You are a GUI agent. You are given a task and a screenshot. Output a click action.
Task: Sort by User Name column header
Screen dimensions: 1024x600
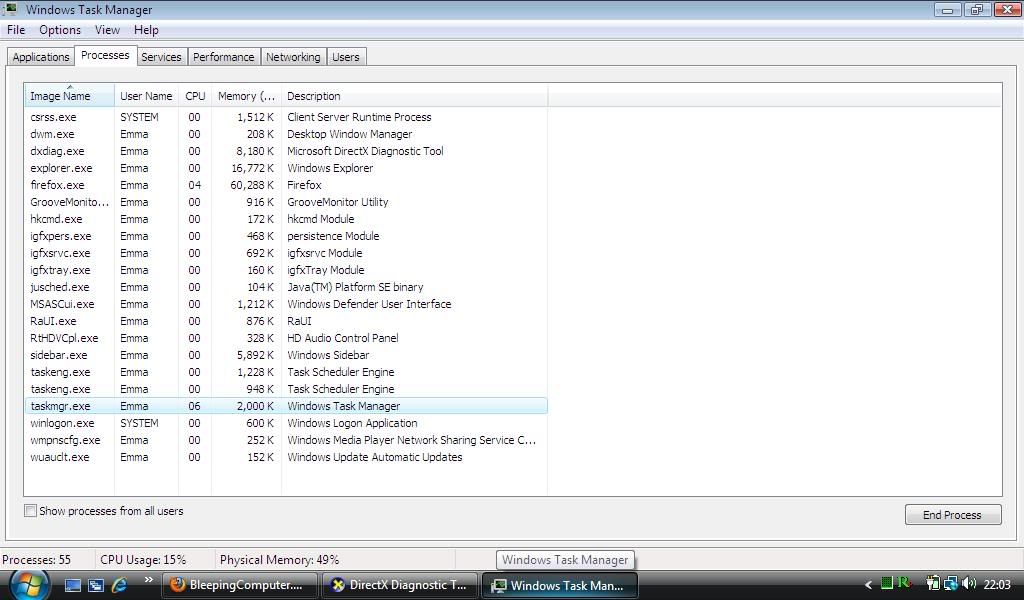pyautogui.click(x=146, y=95)
